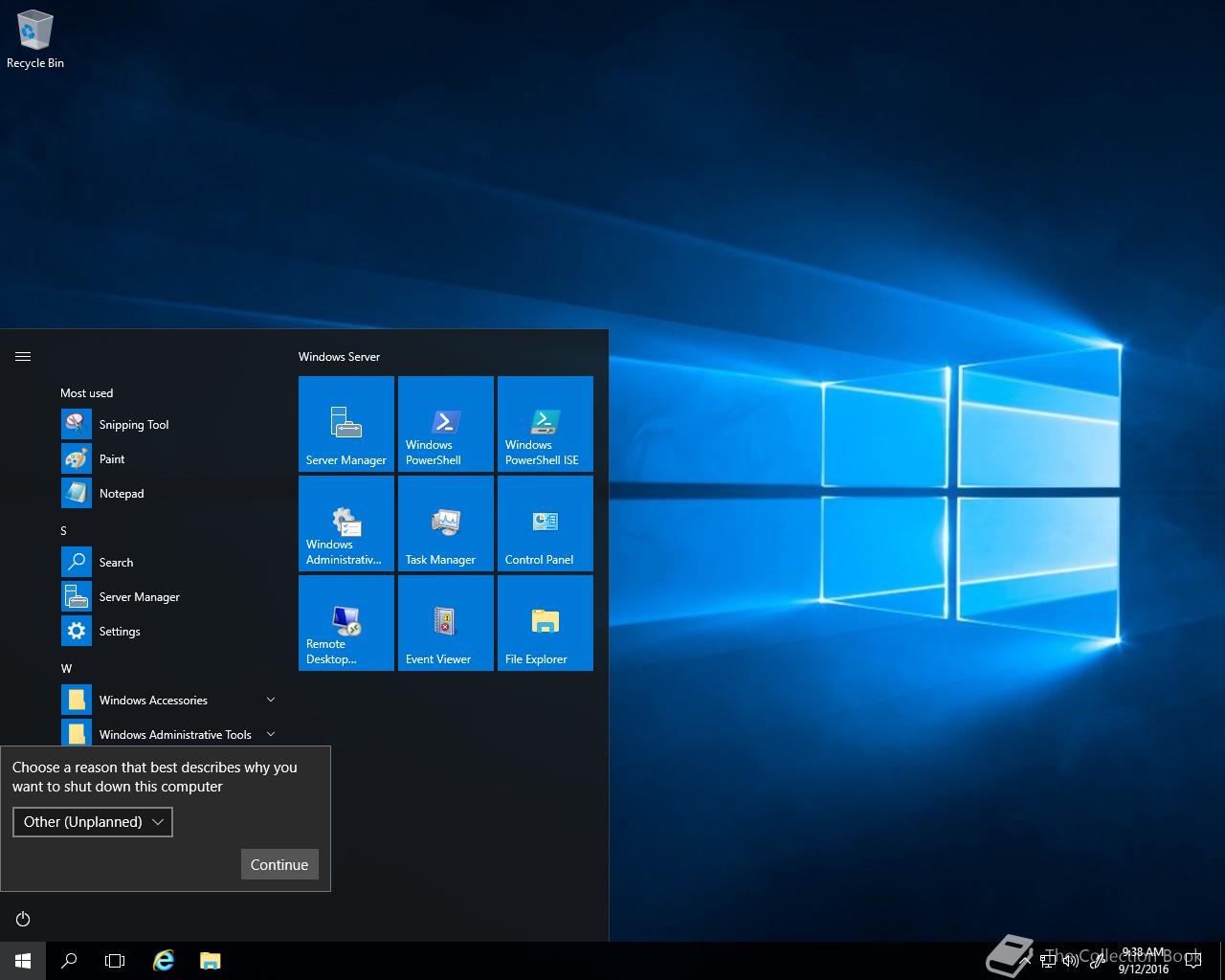Click the 'S' letter heading in the apps list
Viewport: 1225px width, 980px height.
click(x=64, y=531)
